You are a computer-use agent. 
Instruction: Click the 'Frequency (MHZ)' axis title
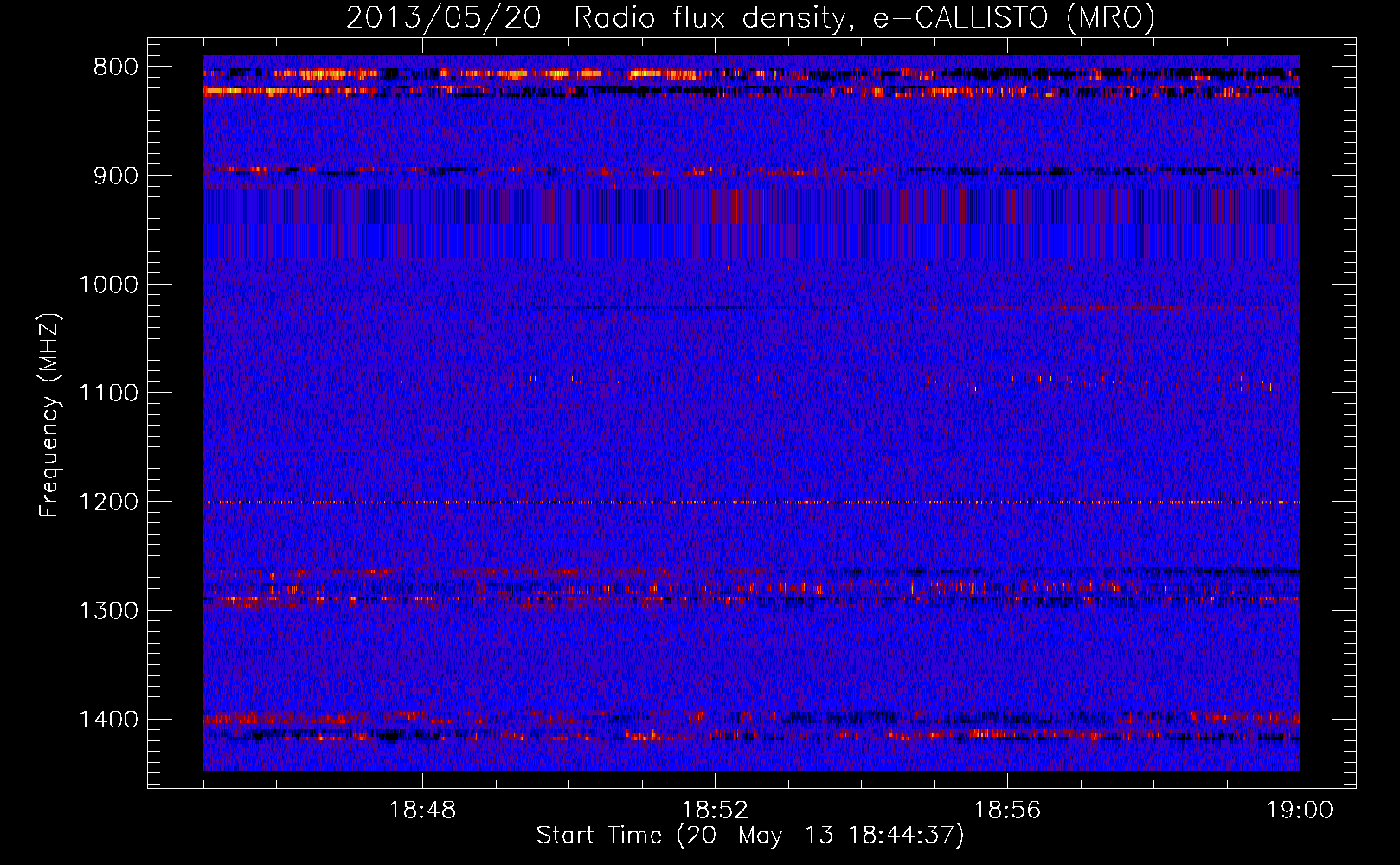[x=50, y=414]
